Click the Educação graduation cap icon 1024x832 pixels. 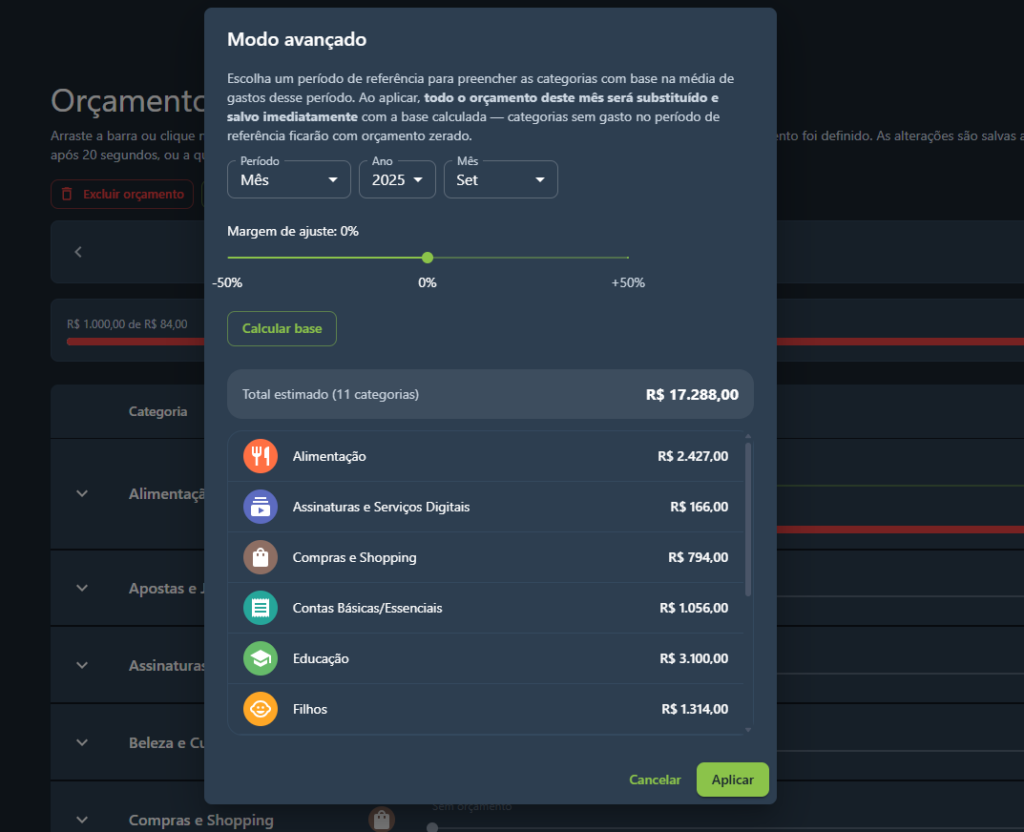point(260,658)
